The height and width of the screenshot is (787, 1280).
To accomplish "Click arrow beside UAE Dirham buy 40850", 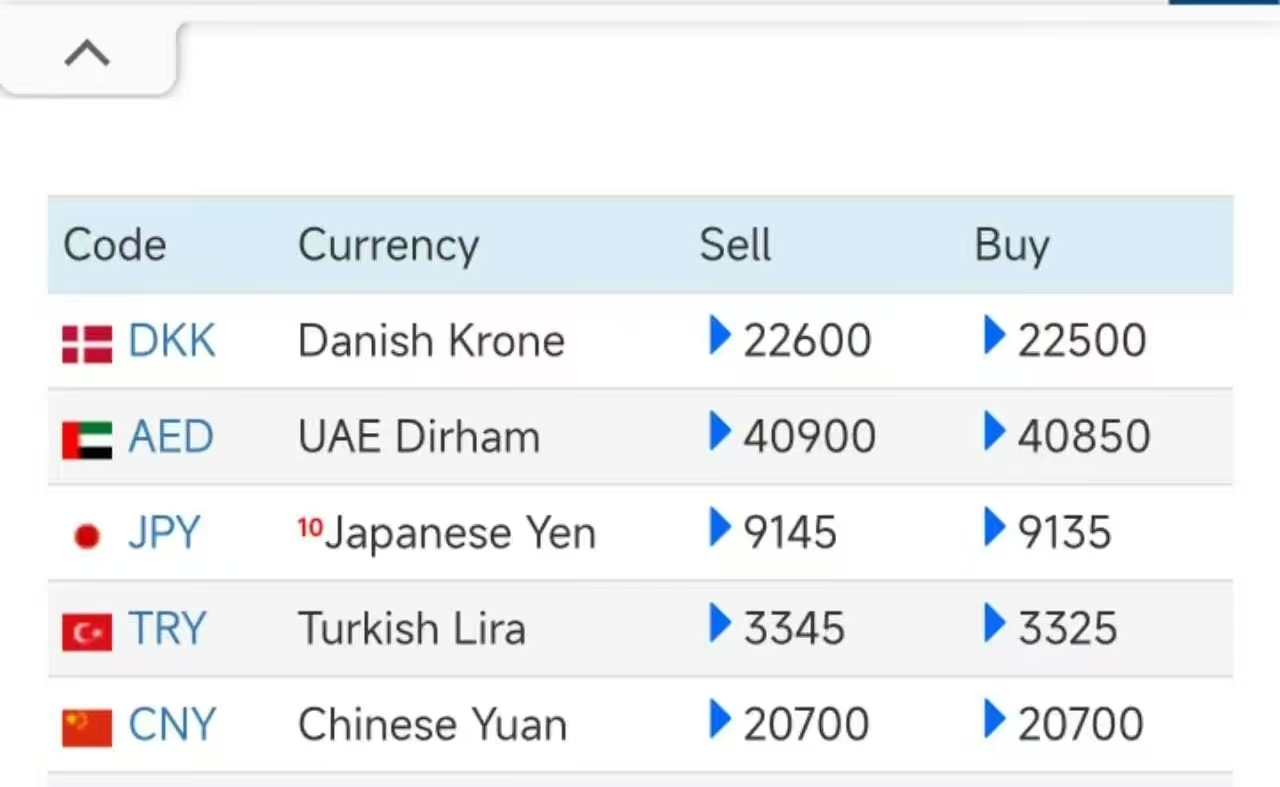I will tap(994, 432).
